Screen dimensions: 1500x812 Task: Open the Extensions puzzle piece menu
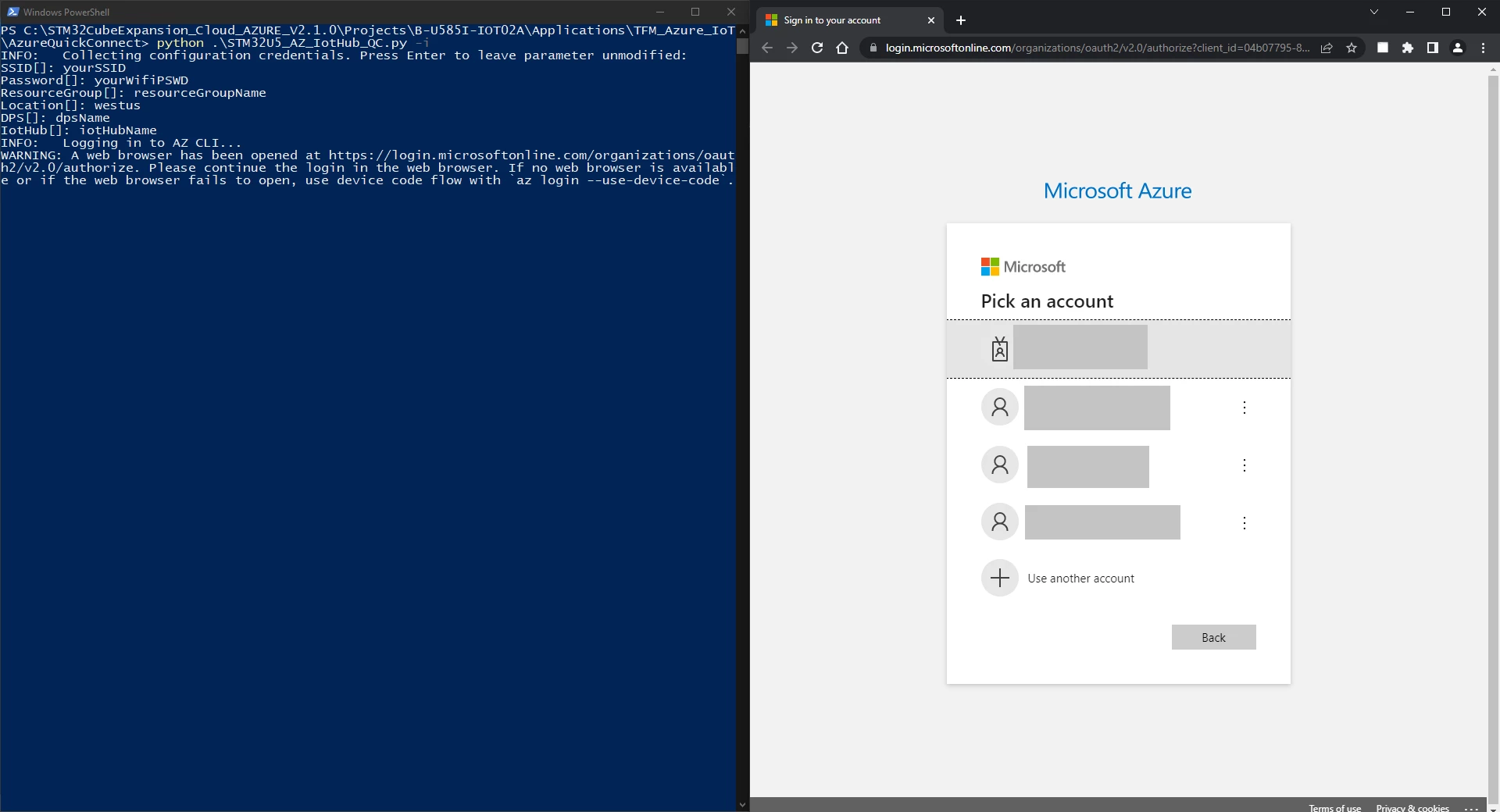click(1408, 48)
